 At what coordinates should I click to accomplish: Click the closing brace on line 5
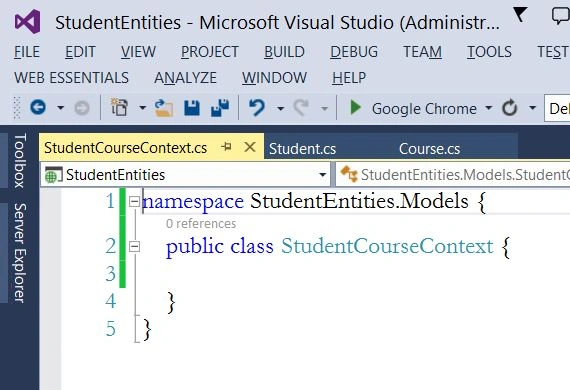[147, 330]
